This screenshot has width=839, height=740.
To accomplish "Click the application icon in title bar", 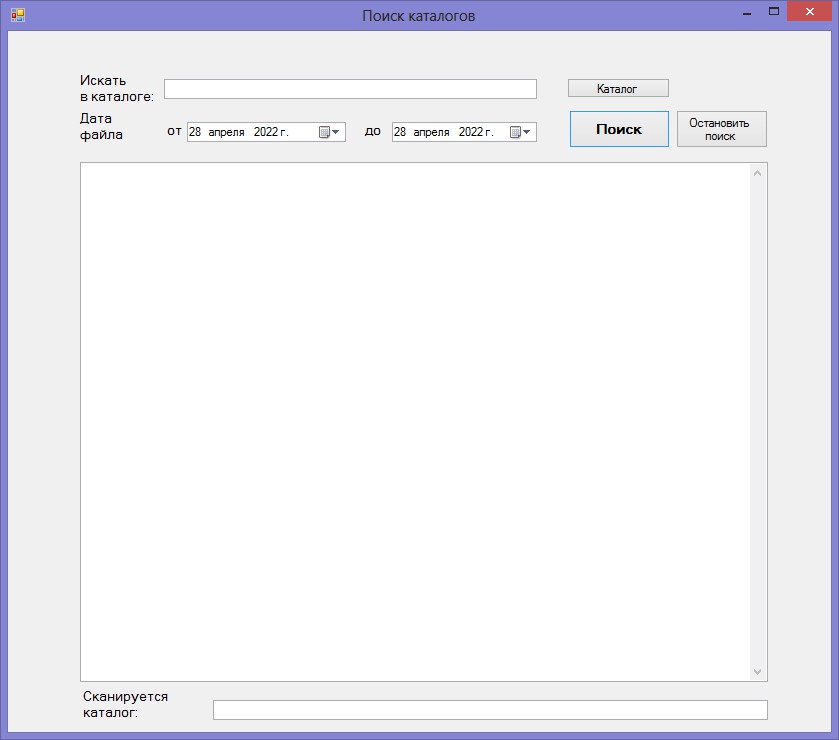I will click(18, 15).
